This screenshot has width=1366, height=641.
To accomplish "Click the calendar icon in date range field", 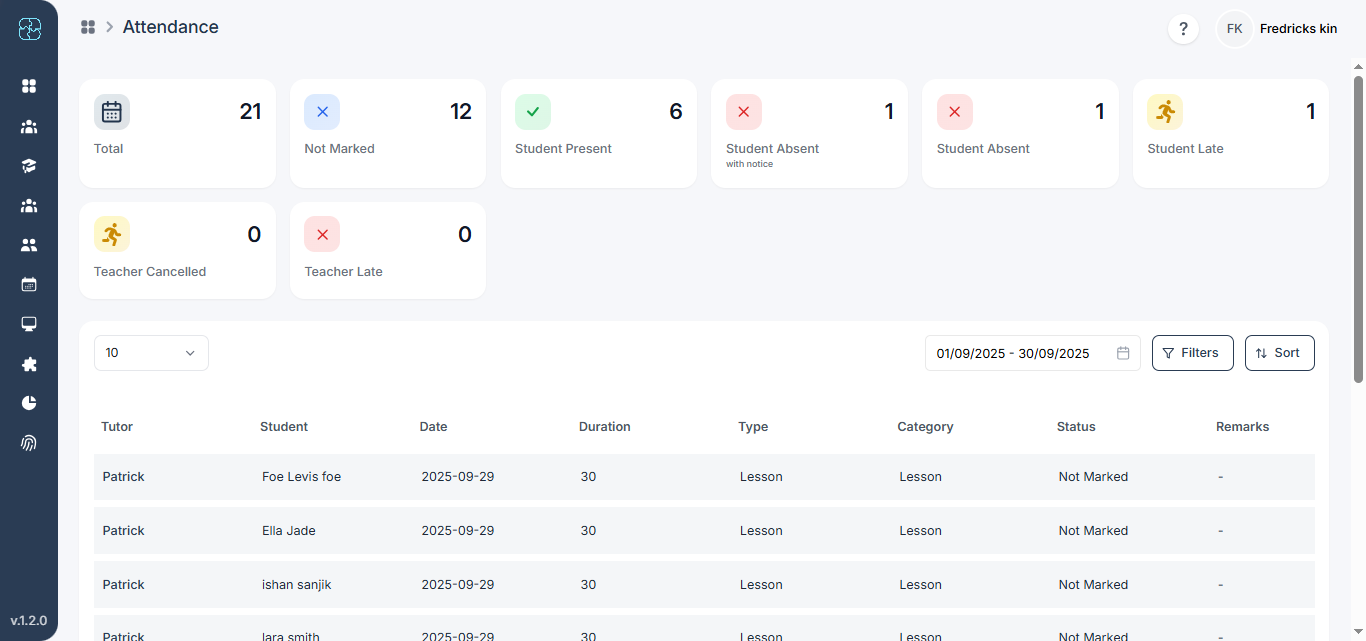I will pyautogui.click(x=1123, y=353).
